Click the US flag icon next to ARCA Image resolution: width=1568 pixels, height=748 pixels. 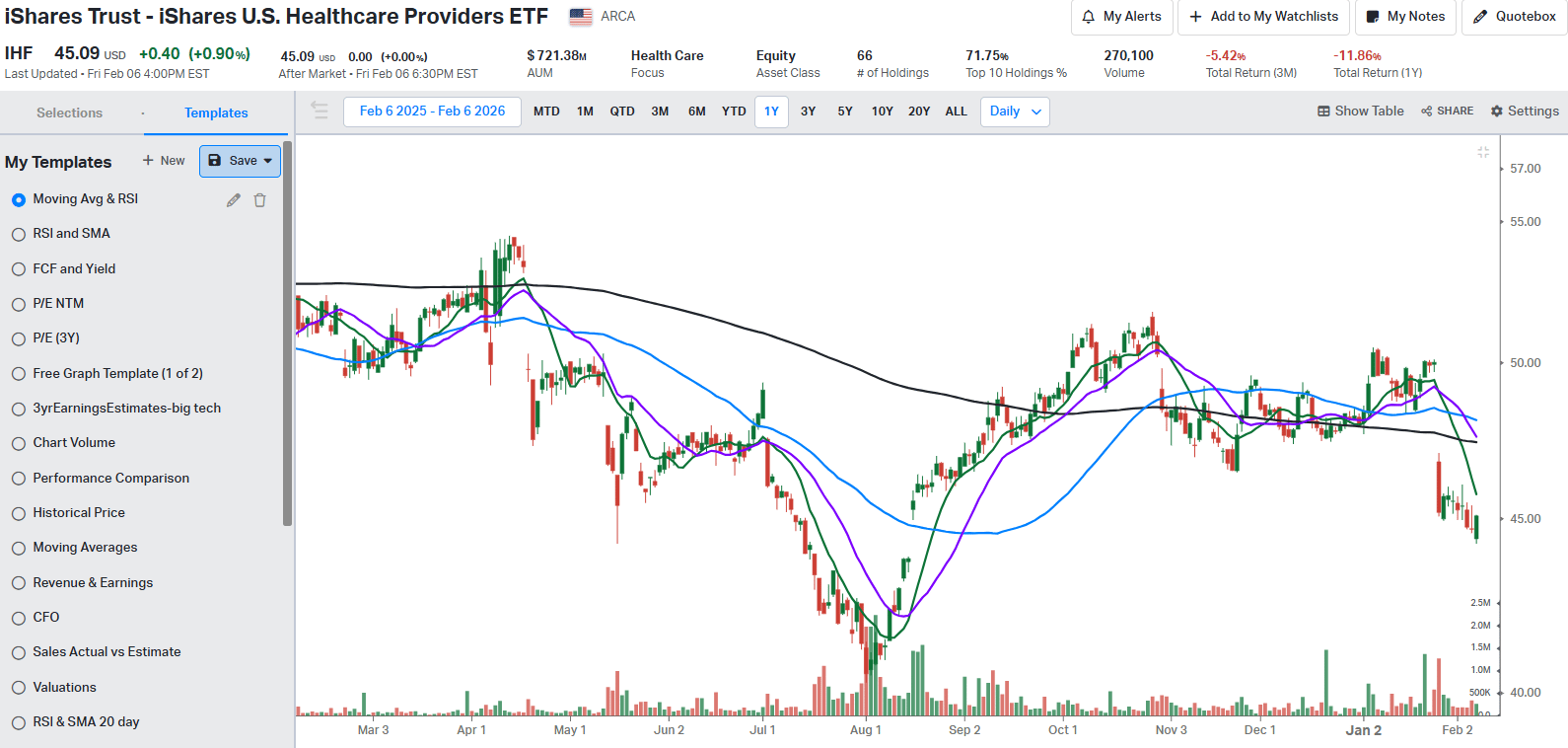[x=581, y=17]
